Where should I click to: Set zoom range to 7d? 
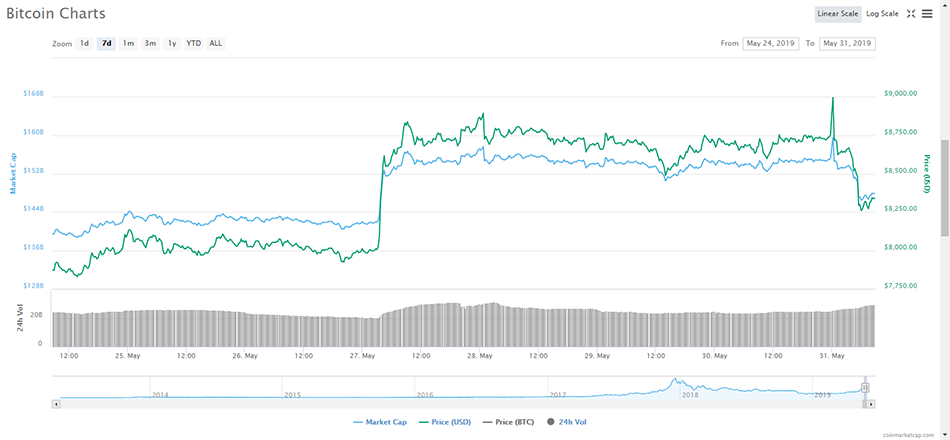[x=106, y=44]
